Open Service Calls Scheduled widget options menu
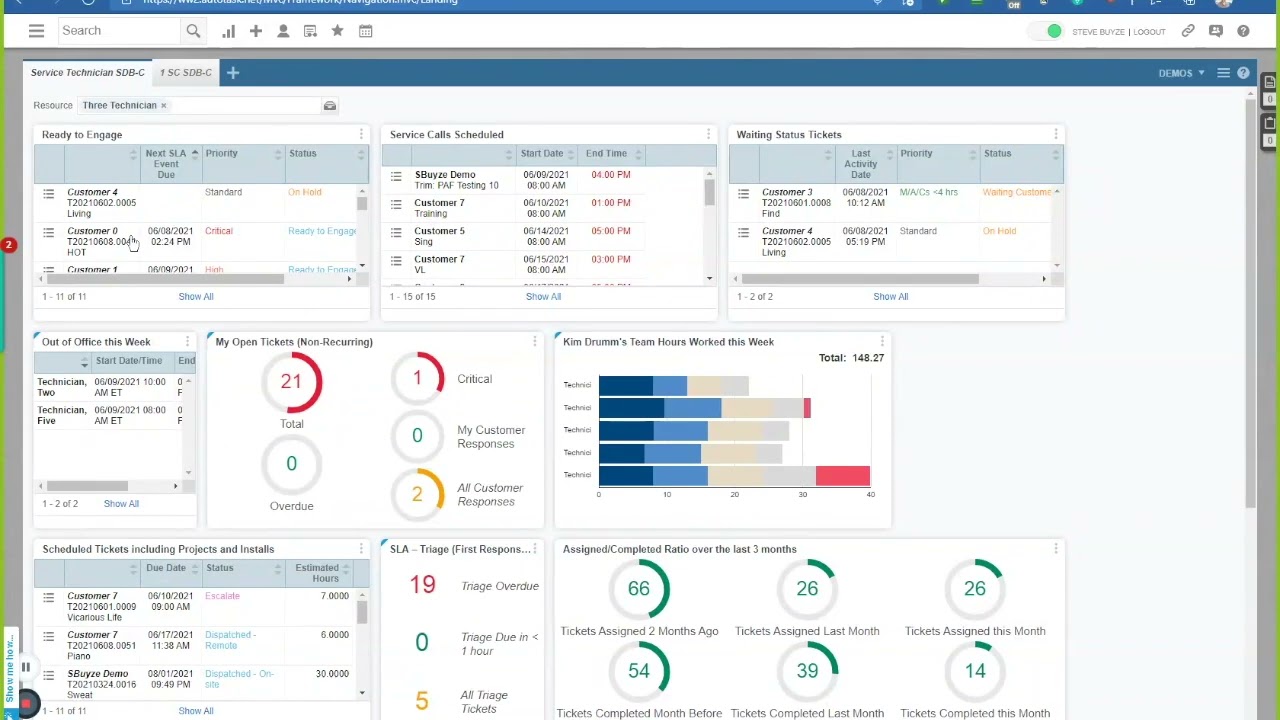Viewport: 1280px width, 720px height. (x=708, y=134)
